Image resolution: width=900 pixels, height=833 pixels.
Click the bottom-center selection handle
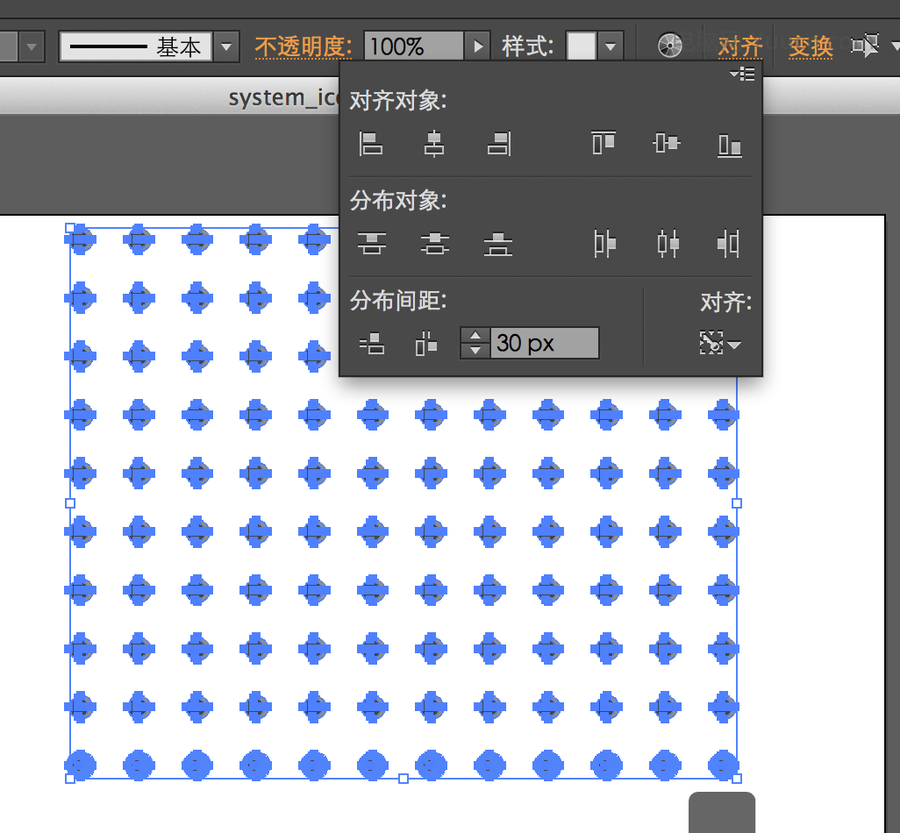[x=404, y=778]
